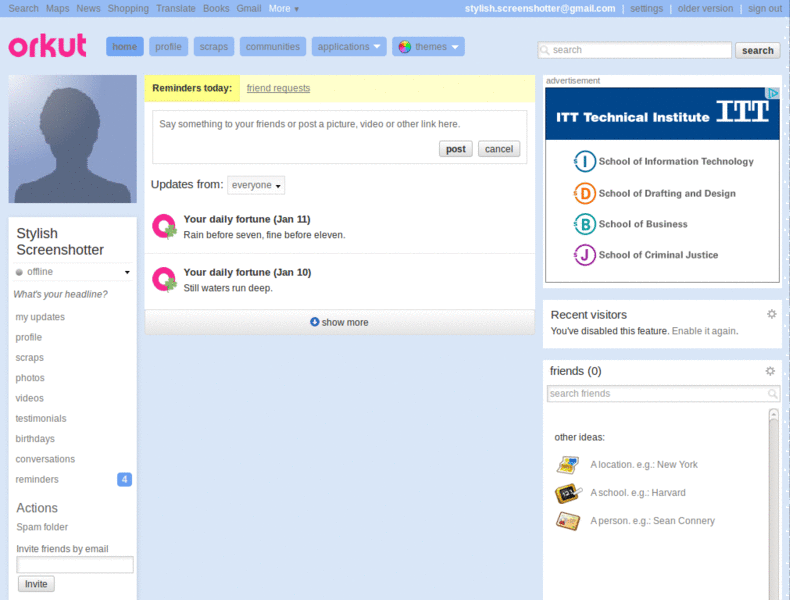Open the Spam folder link
This screenshot has height=600, width=800.
pyautogui.click(x=42, y=527)
